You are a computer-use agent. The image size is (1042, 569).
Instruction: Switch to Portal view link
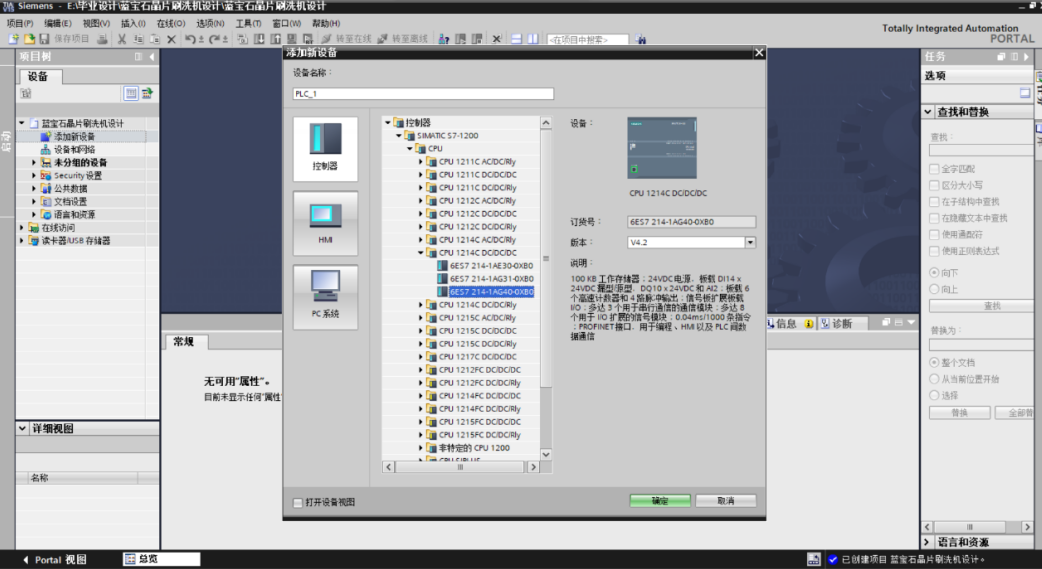(x=54, y=560)
